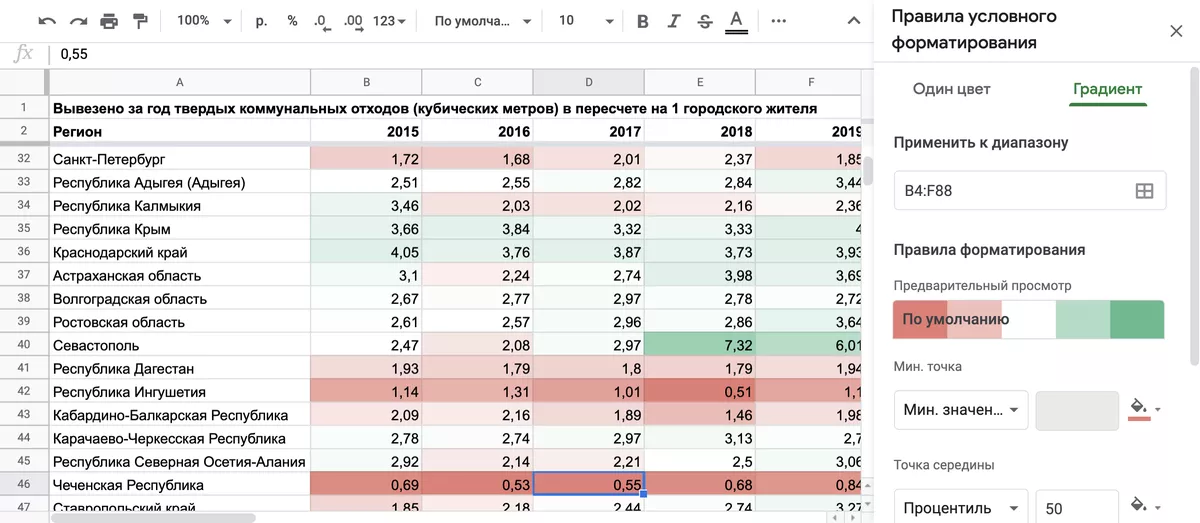Click the cell Республика Крым
1200x523 pixels.
(179, 229)
